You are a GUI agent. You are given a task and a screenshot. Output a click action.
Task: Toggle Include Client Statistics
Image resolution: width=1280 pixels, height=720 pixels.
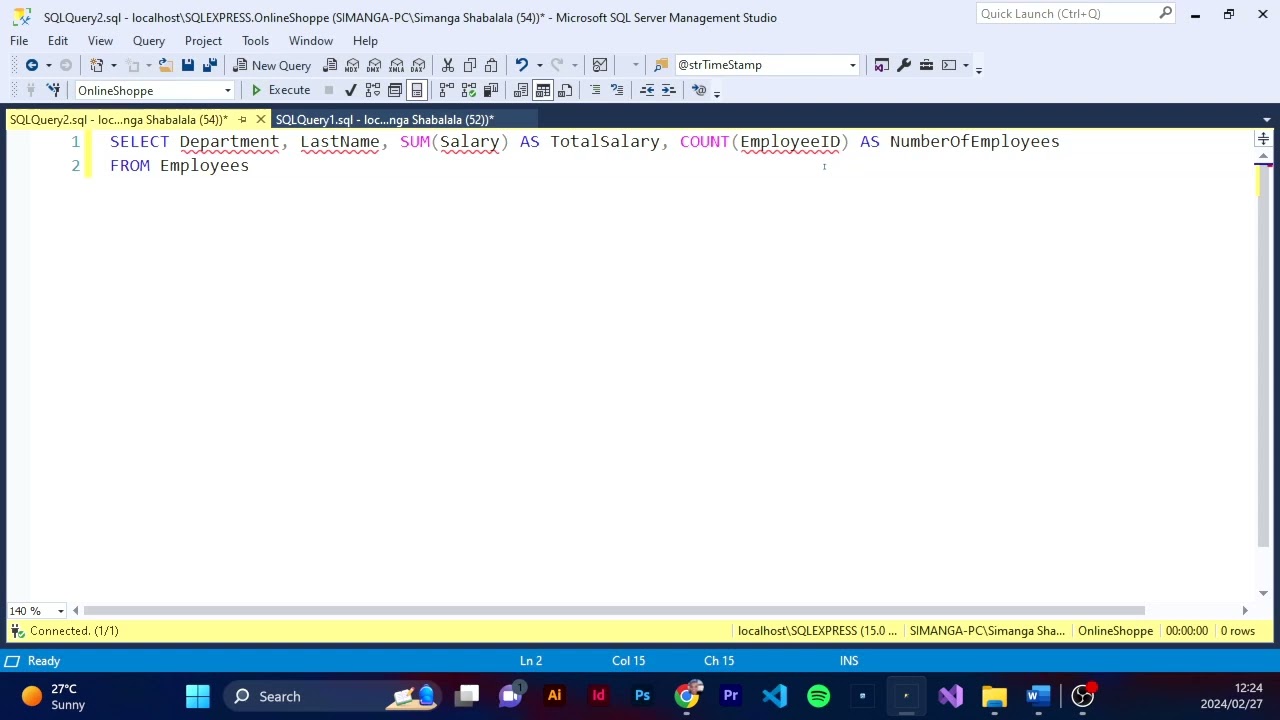(490, 90)
